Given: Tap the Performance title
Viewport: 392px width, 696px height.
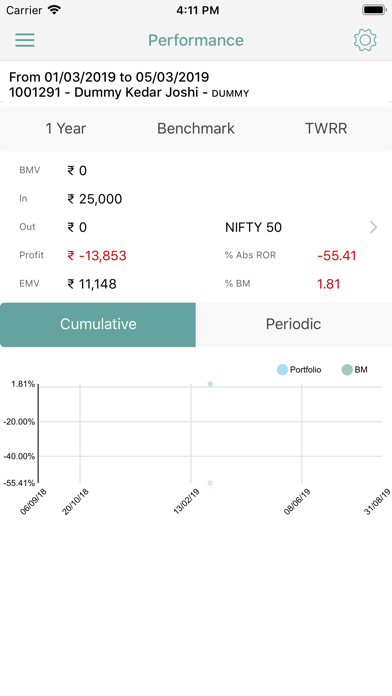Looking at the screenshot, I should tap(196, 40).
